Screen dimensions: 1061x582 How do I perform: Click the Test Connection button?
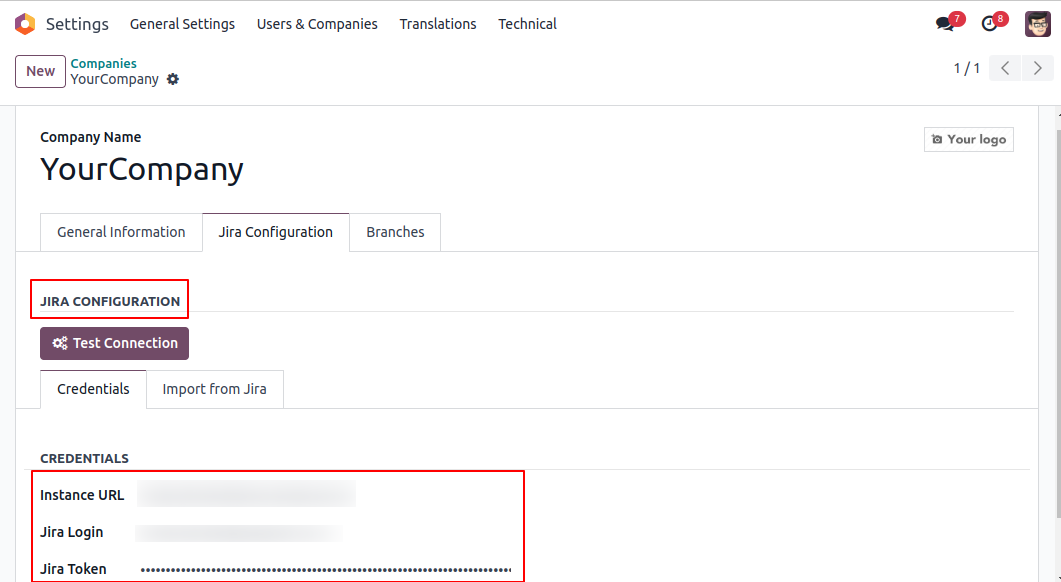(x=114, y=343)
